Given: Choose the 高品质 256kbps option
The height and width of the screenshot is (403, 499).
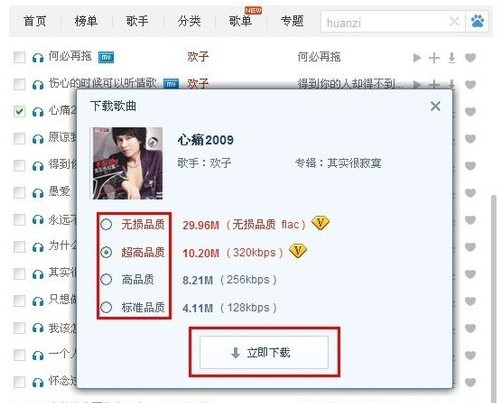Looking at the screenshot, I should coord(106,279).
